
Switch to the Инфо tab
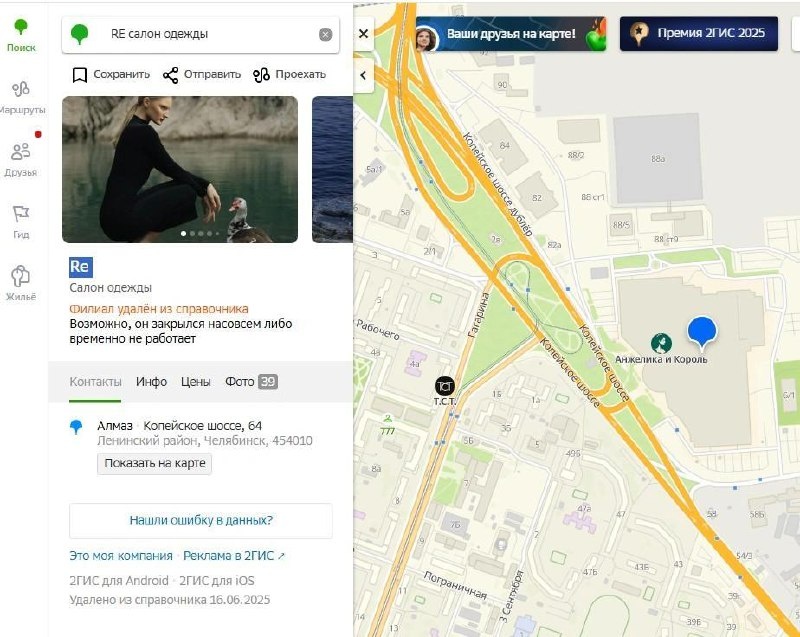click(x=152, y=381)
